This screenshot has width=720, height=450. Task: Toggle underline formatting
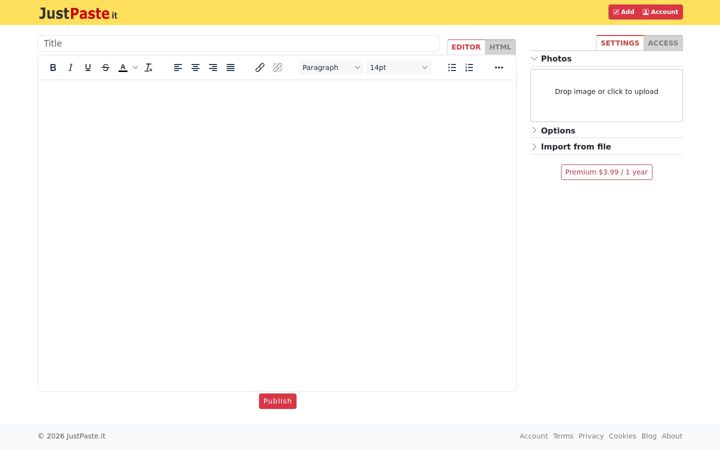tap(88, 68)
